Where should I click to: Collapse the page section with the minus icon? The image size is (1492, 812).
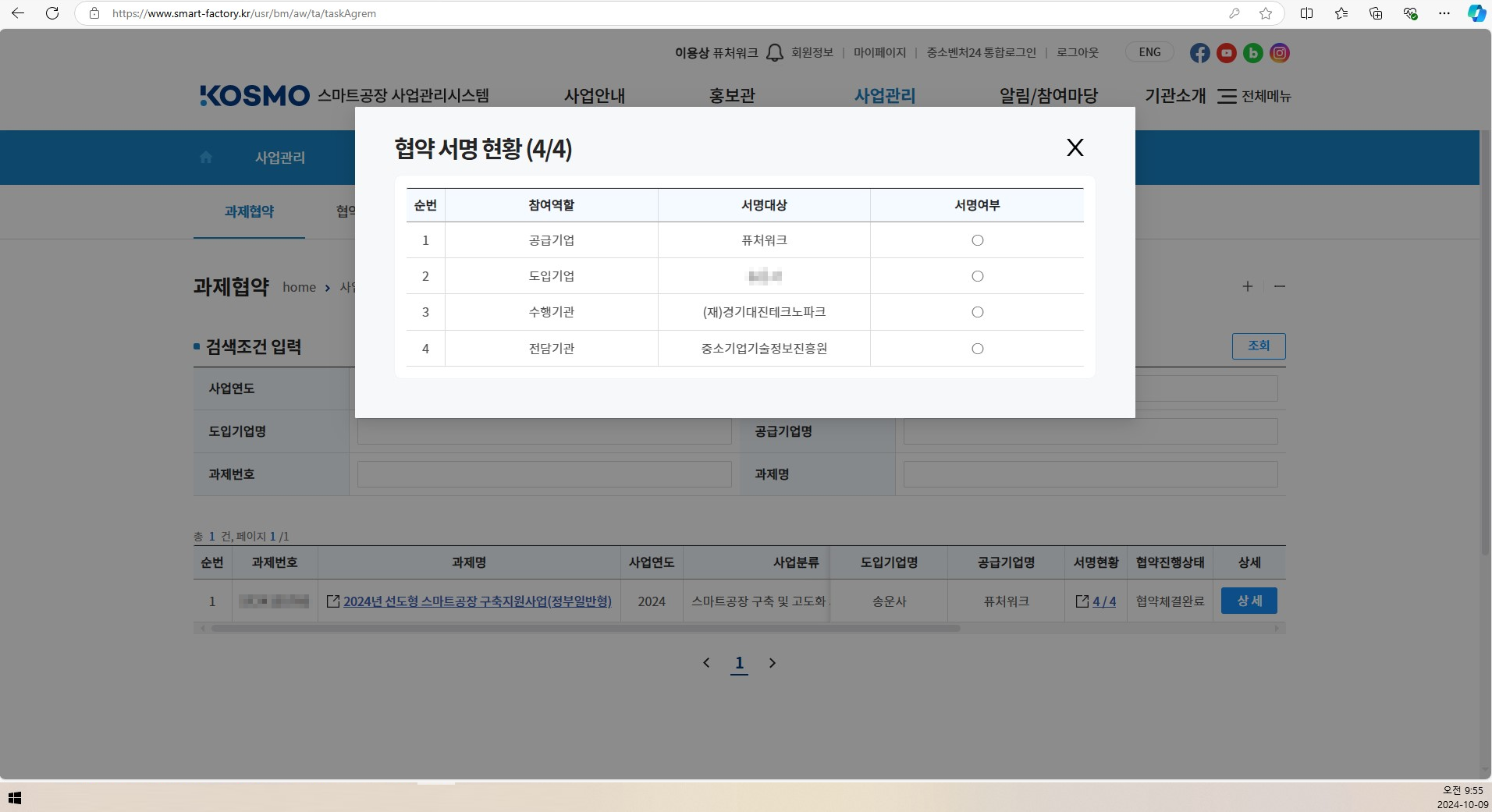[x=1280, y=286]
